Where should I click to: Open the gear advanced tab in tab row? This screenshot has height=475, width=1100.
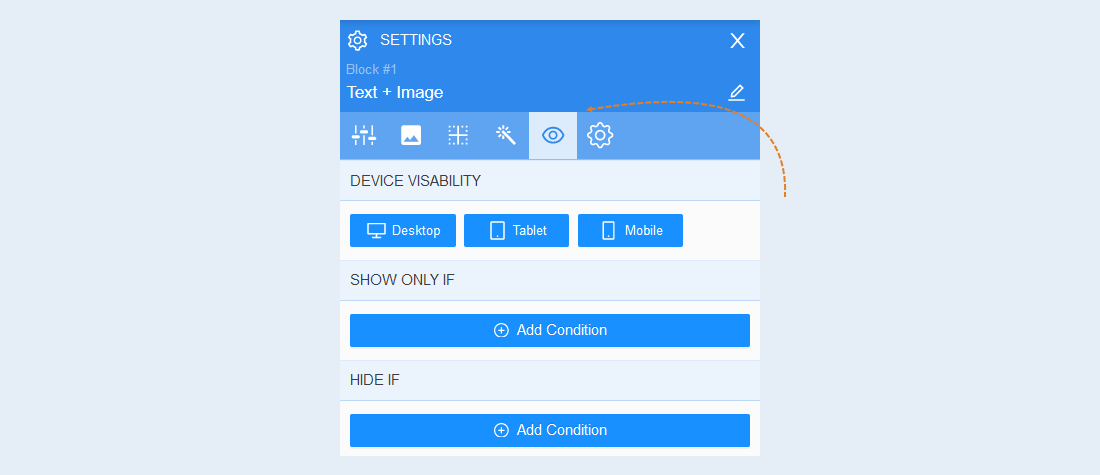601,135
